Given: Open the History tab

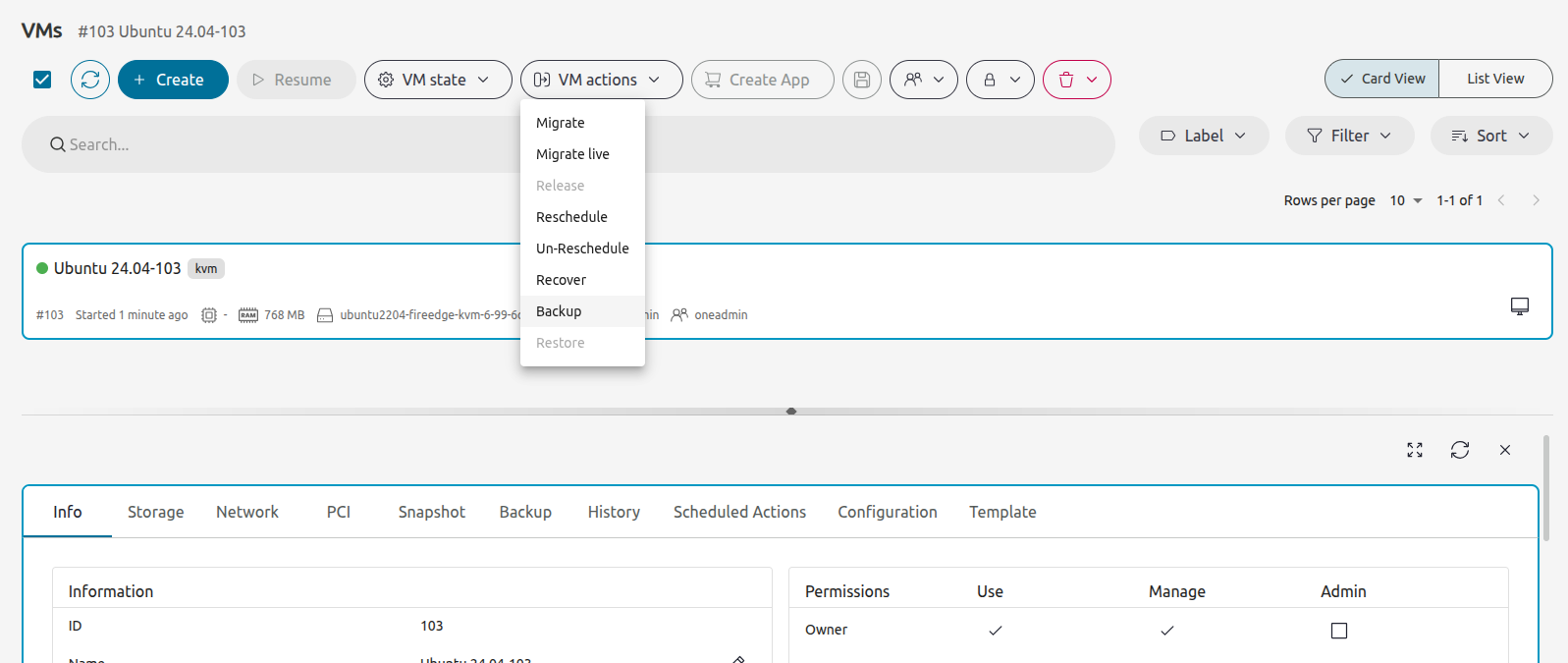Looking at the screenshot, I should coord(614,512).
